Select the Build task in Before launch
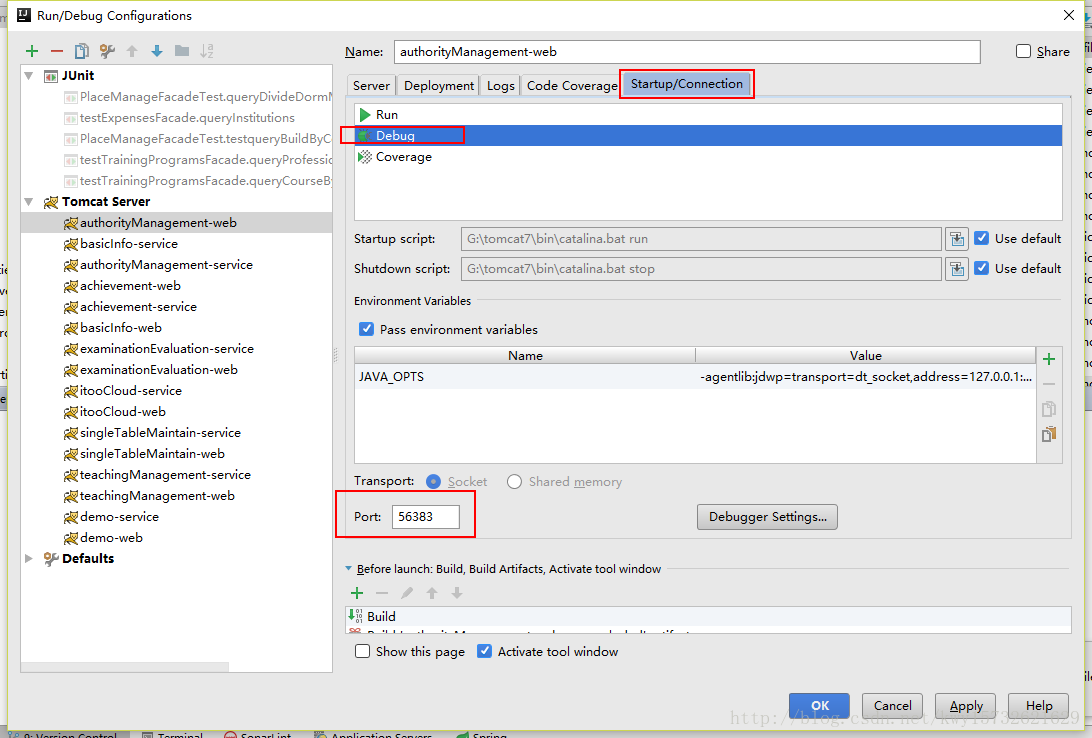Viewport: 1092px width, 738px height. [x=708, y=616]
